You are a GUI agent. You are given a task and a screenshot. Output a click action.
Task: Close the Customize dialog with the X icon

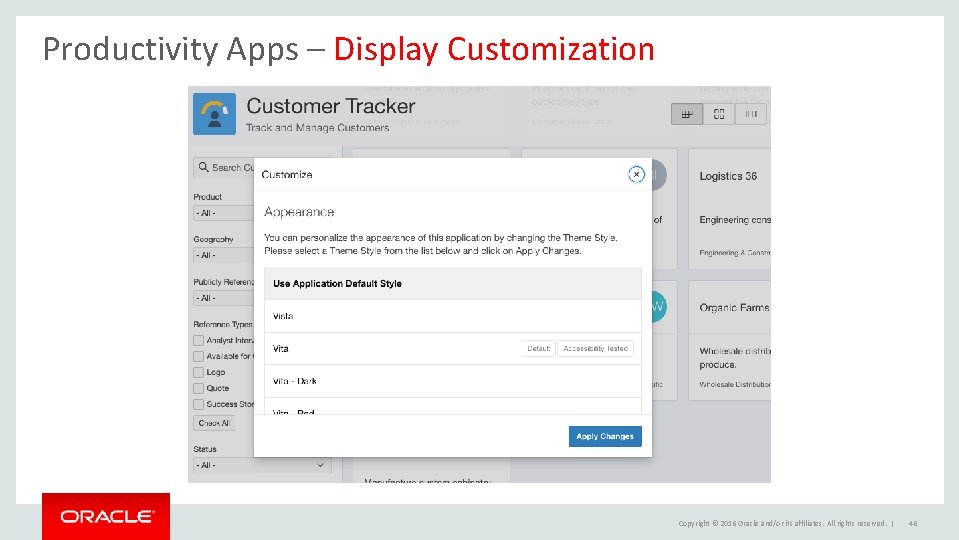tap(636, 174)
